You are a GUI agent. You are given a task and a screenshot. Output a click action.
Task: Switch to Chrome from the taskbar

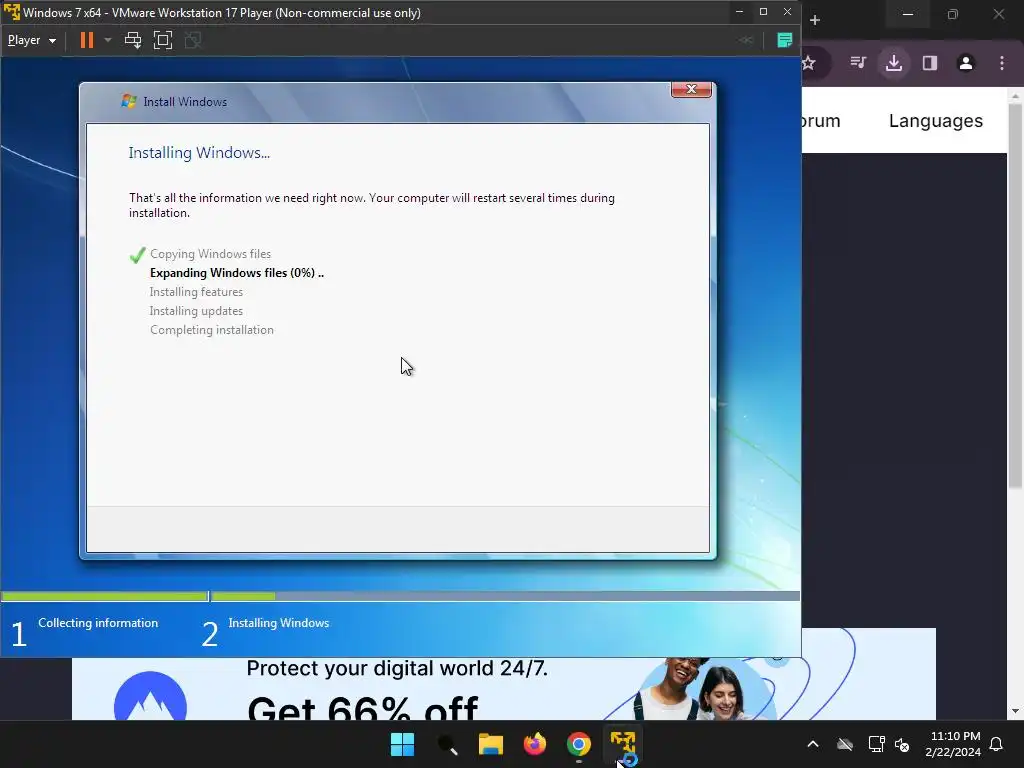[579, 744]
